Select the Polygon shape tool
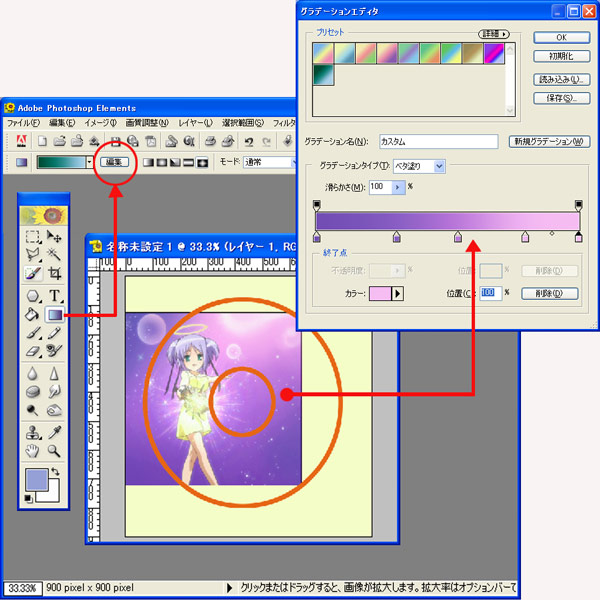This screenshot has height=600, width=600. 33,296
